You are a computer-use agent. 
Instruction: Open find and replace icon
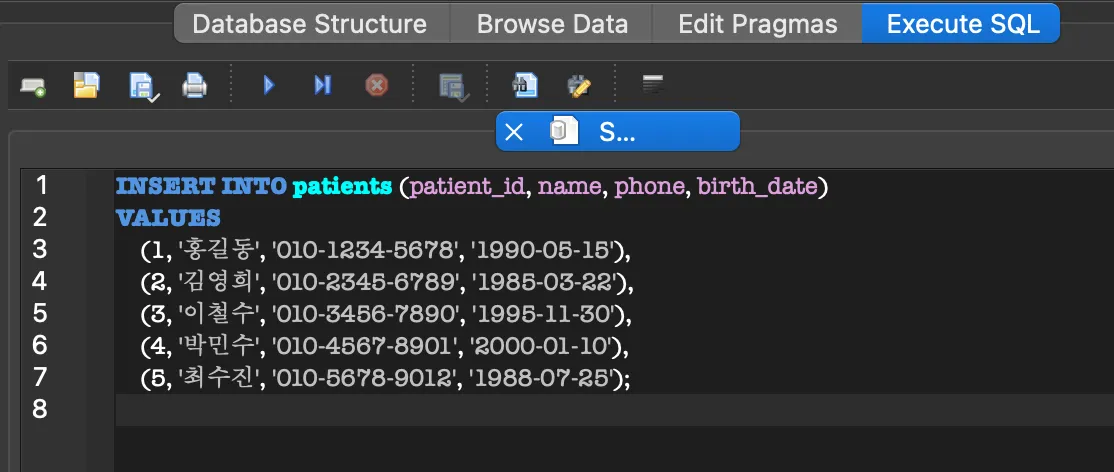pyautogui.click(x=579, y=86)
